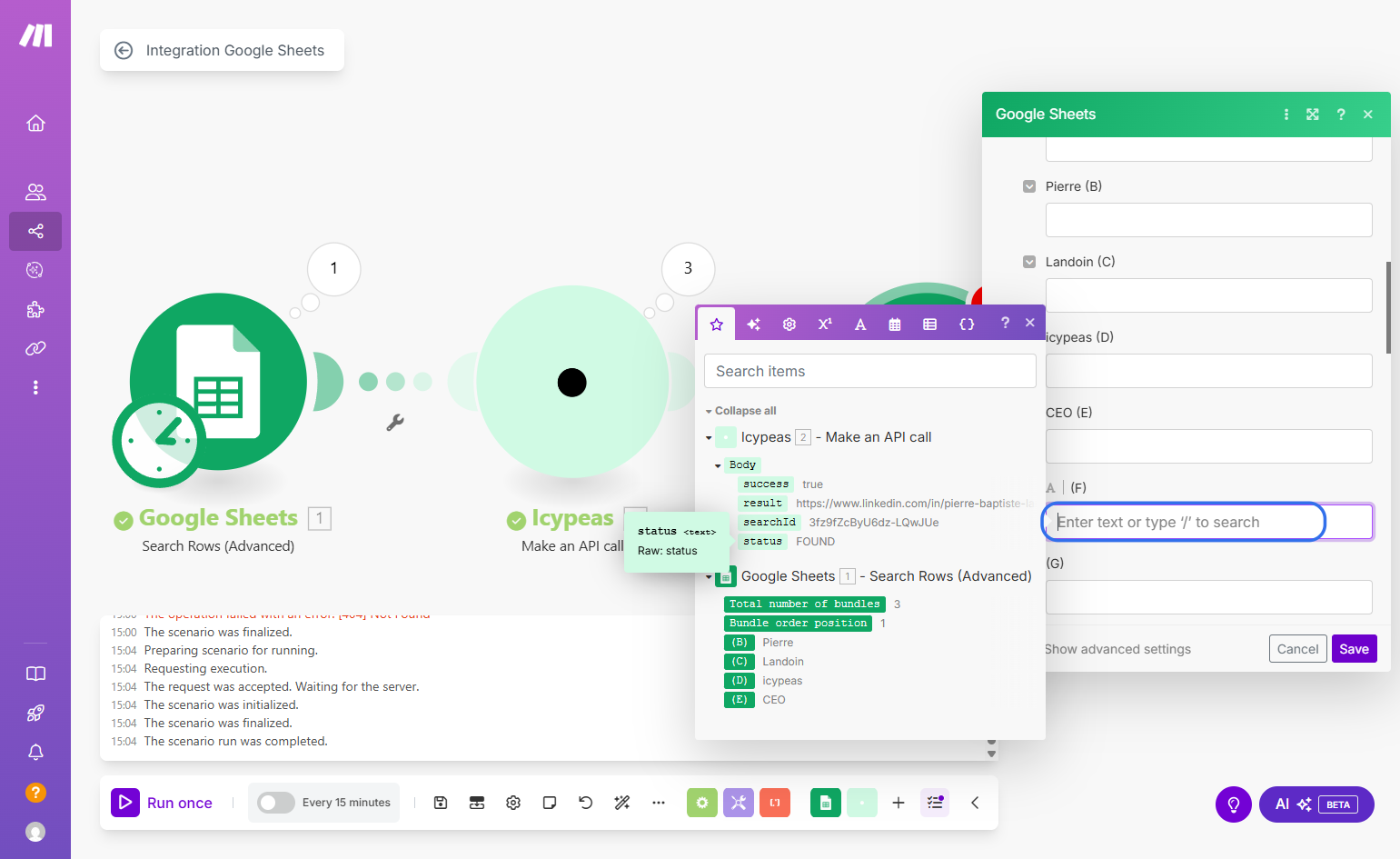Viewport: 1400px width, 859px height.
Task: Click the Run once button
Action: point(163,803)
